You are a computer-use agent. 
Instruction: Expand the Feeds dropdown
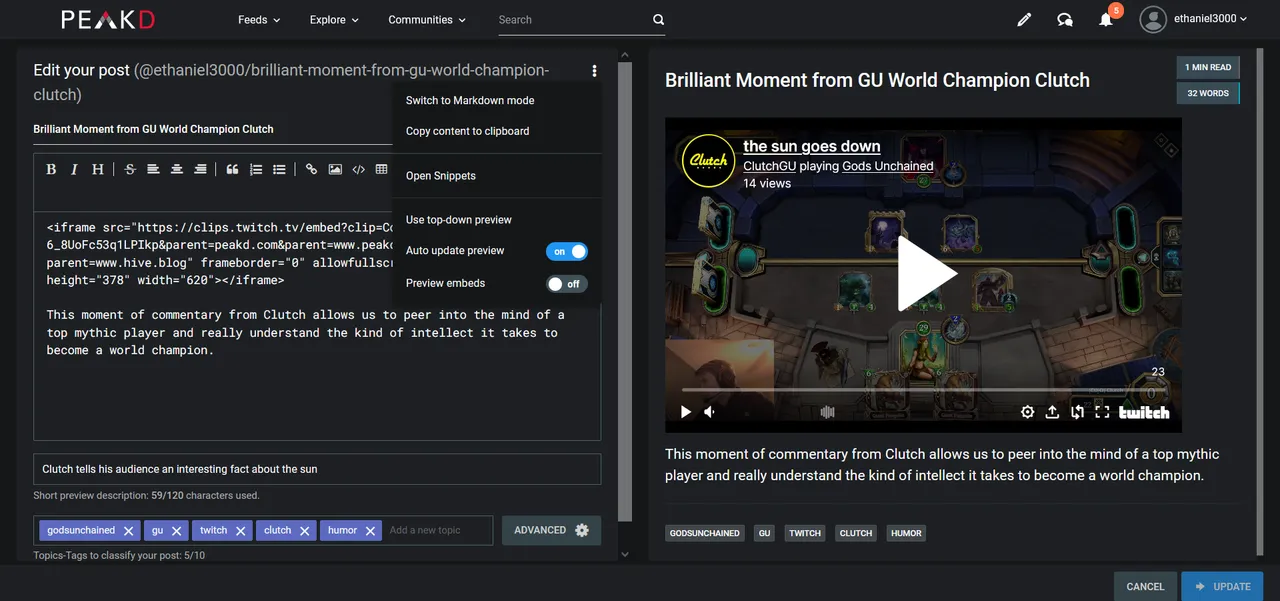pos(259,19)
